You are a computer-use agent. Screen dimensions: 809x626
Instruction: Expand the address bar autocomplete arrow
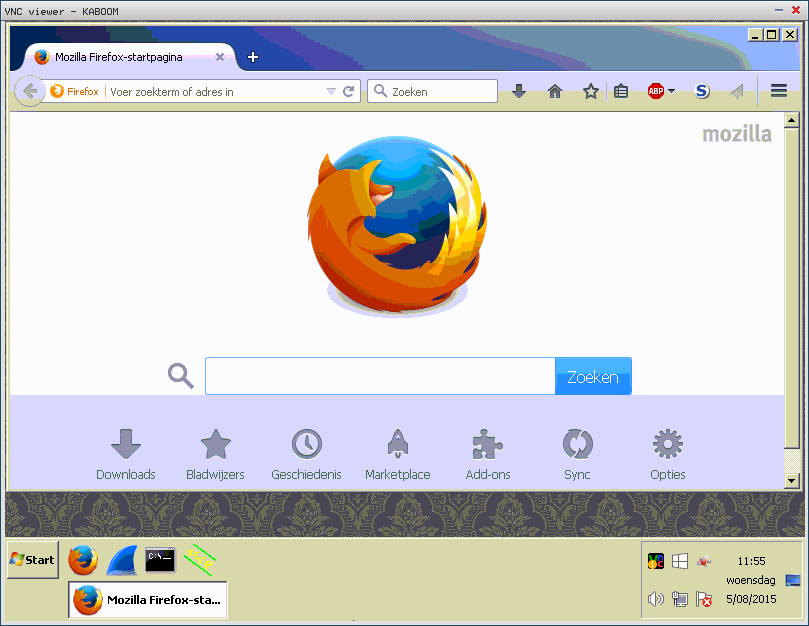click(331, 91)
